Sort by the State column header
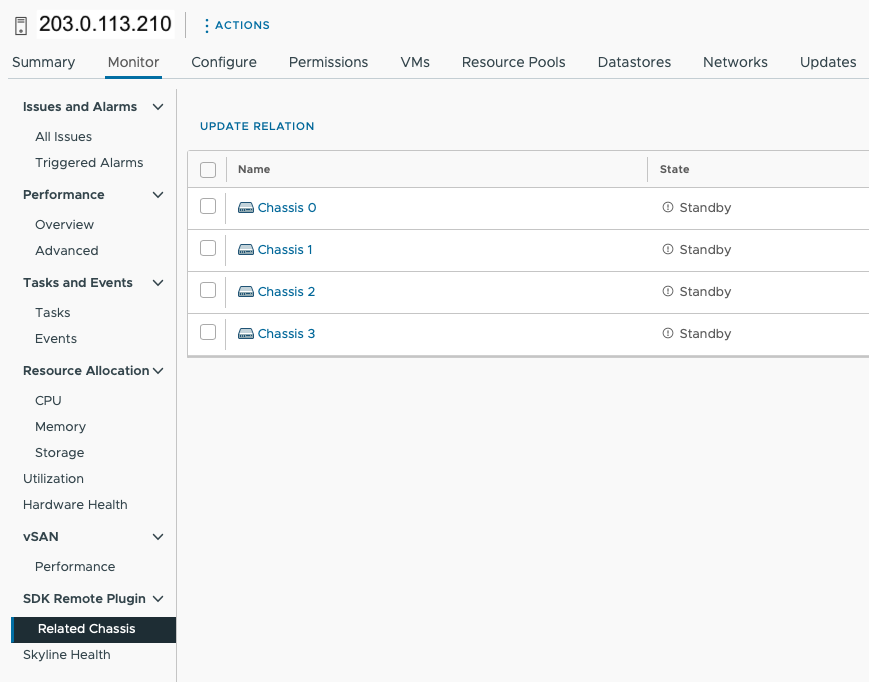Screen dimensions: 869x682 point(674,170)
